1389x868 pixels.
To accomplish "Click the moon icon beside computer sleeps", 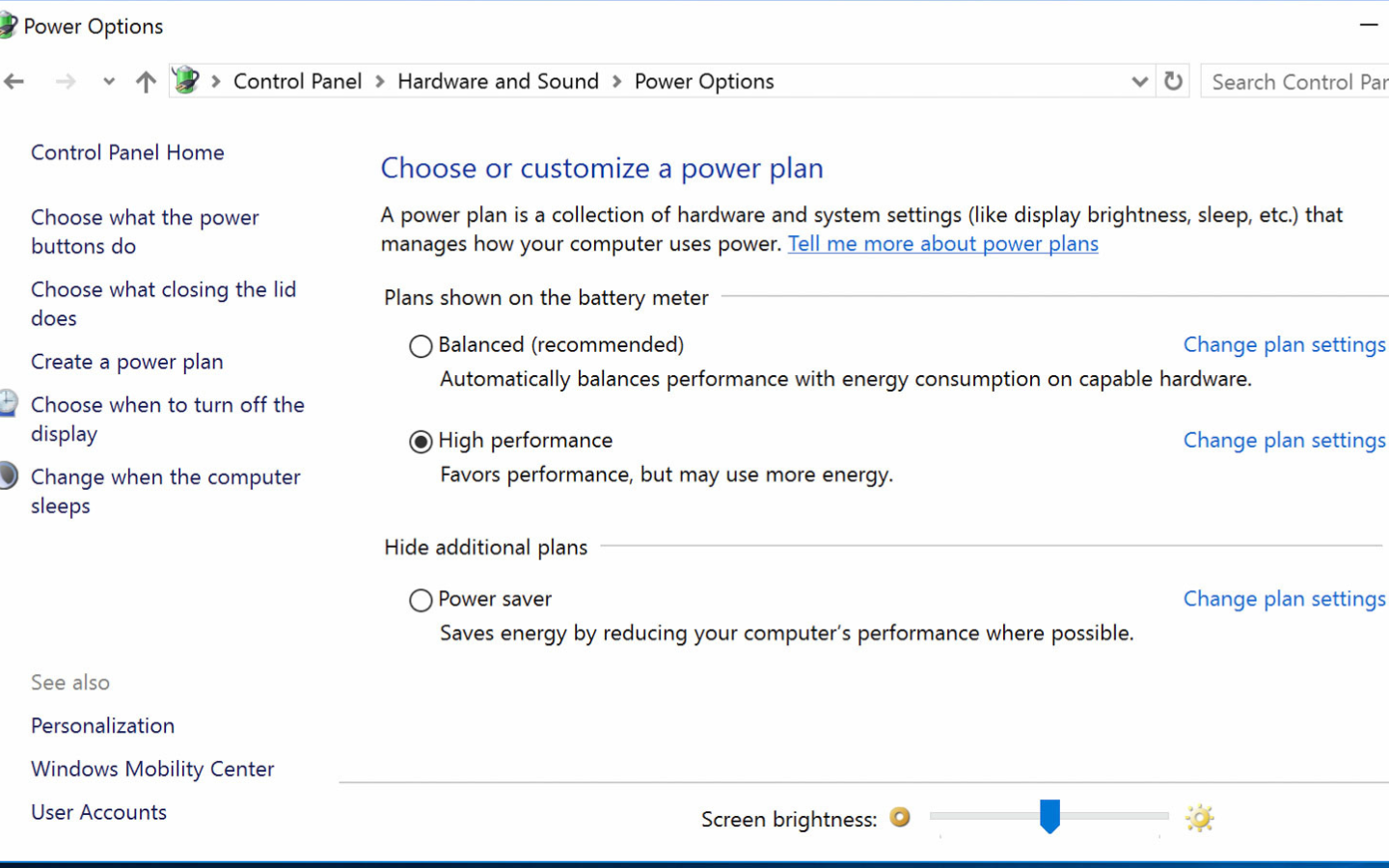I will (x=9, y=475).
